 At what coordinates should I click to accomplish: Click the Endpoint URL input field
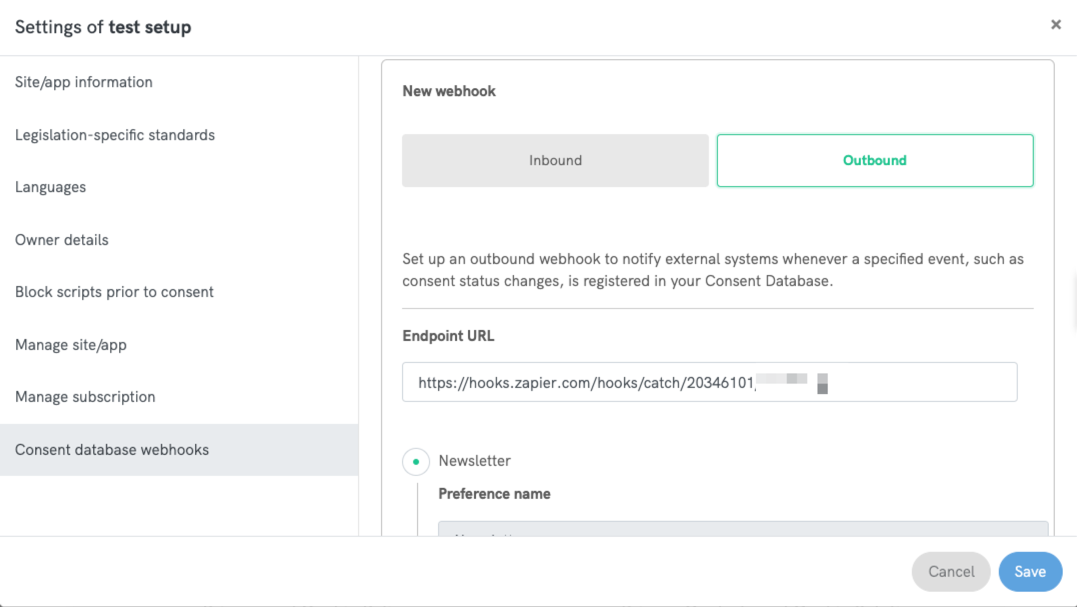[x=709, y=381]
